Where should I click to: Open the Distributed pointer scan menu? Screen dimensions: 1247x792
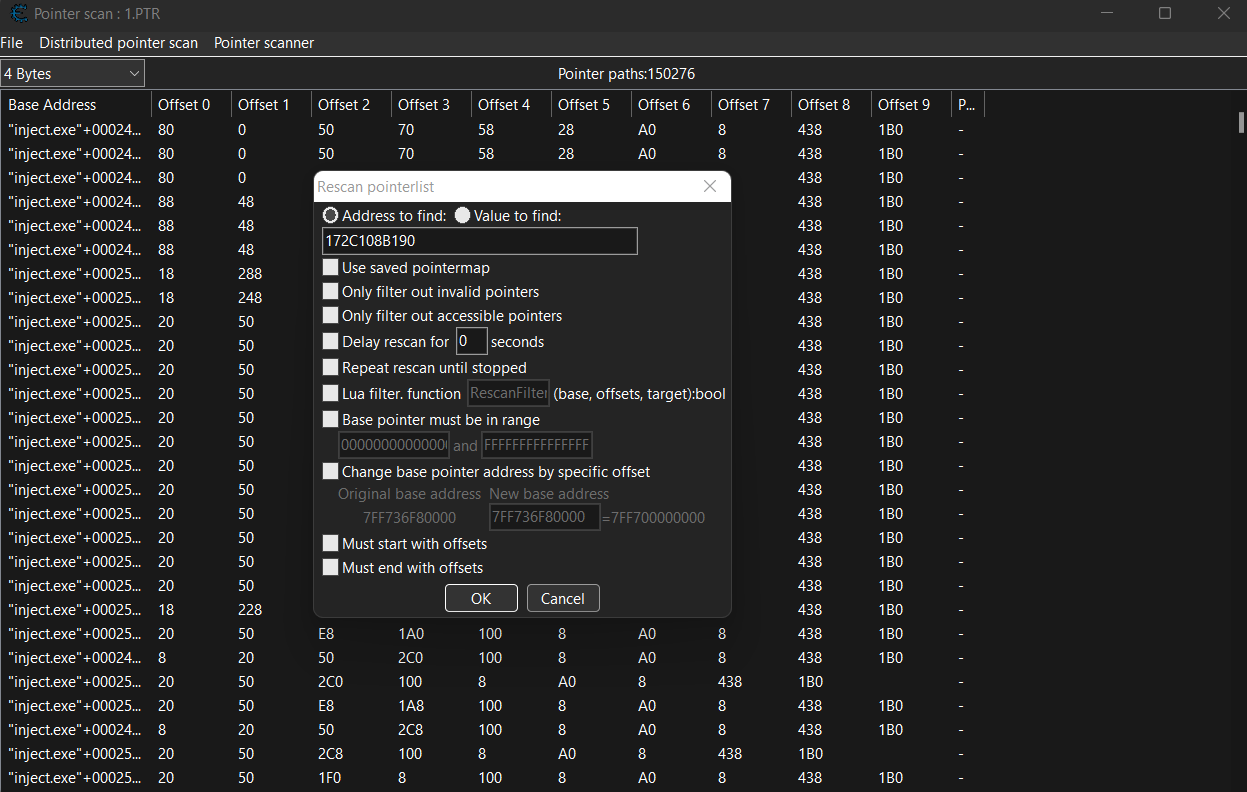[x=118, y=43]
